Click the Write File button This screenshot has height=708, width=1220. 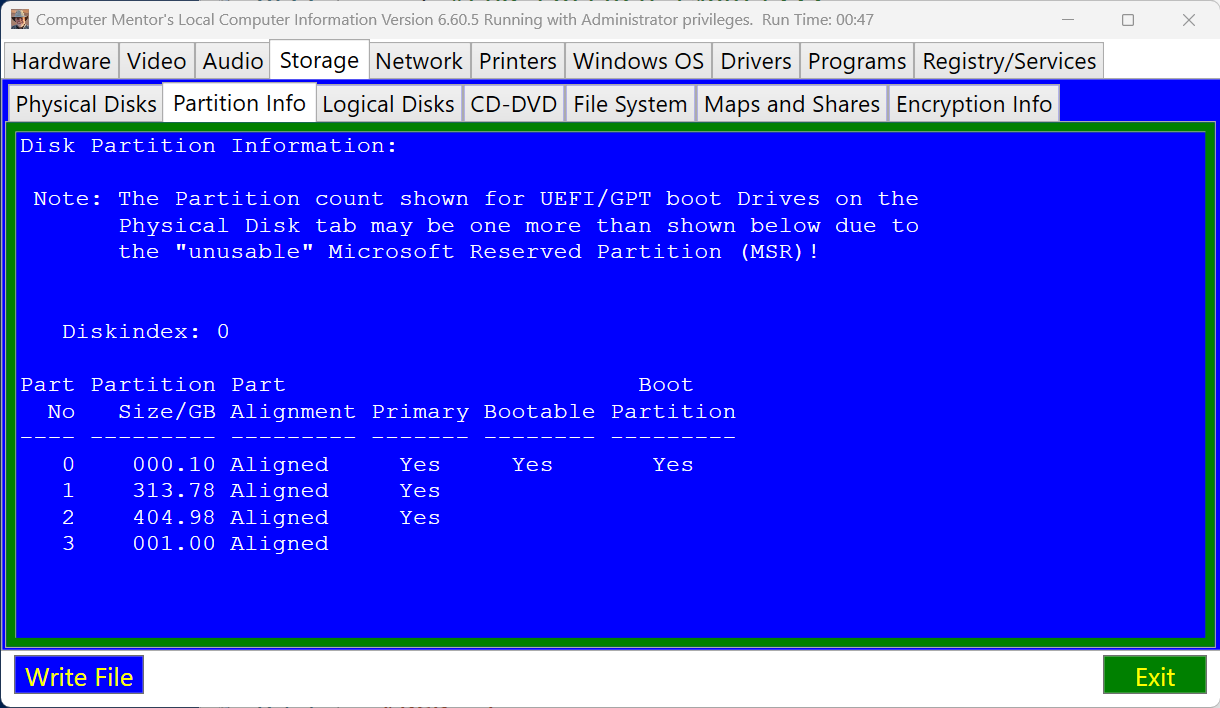(78, 675)
